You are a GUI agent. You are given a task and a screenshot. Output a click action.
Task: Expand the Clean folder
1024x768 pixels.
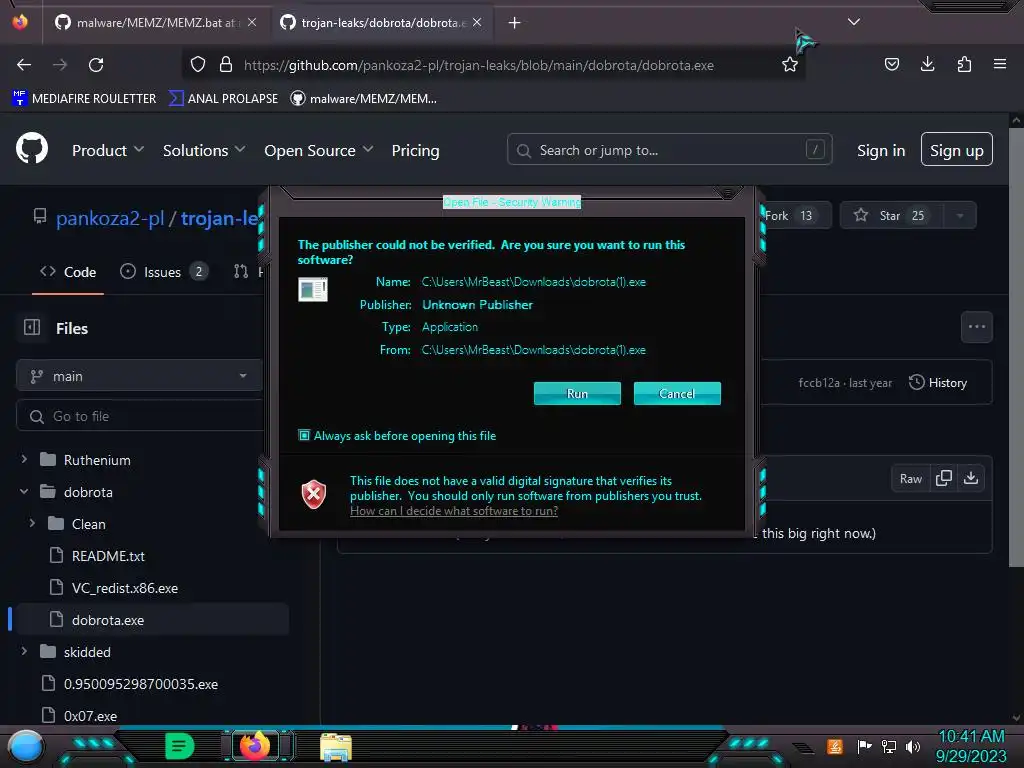[x=32, y=523]
